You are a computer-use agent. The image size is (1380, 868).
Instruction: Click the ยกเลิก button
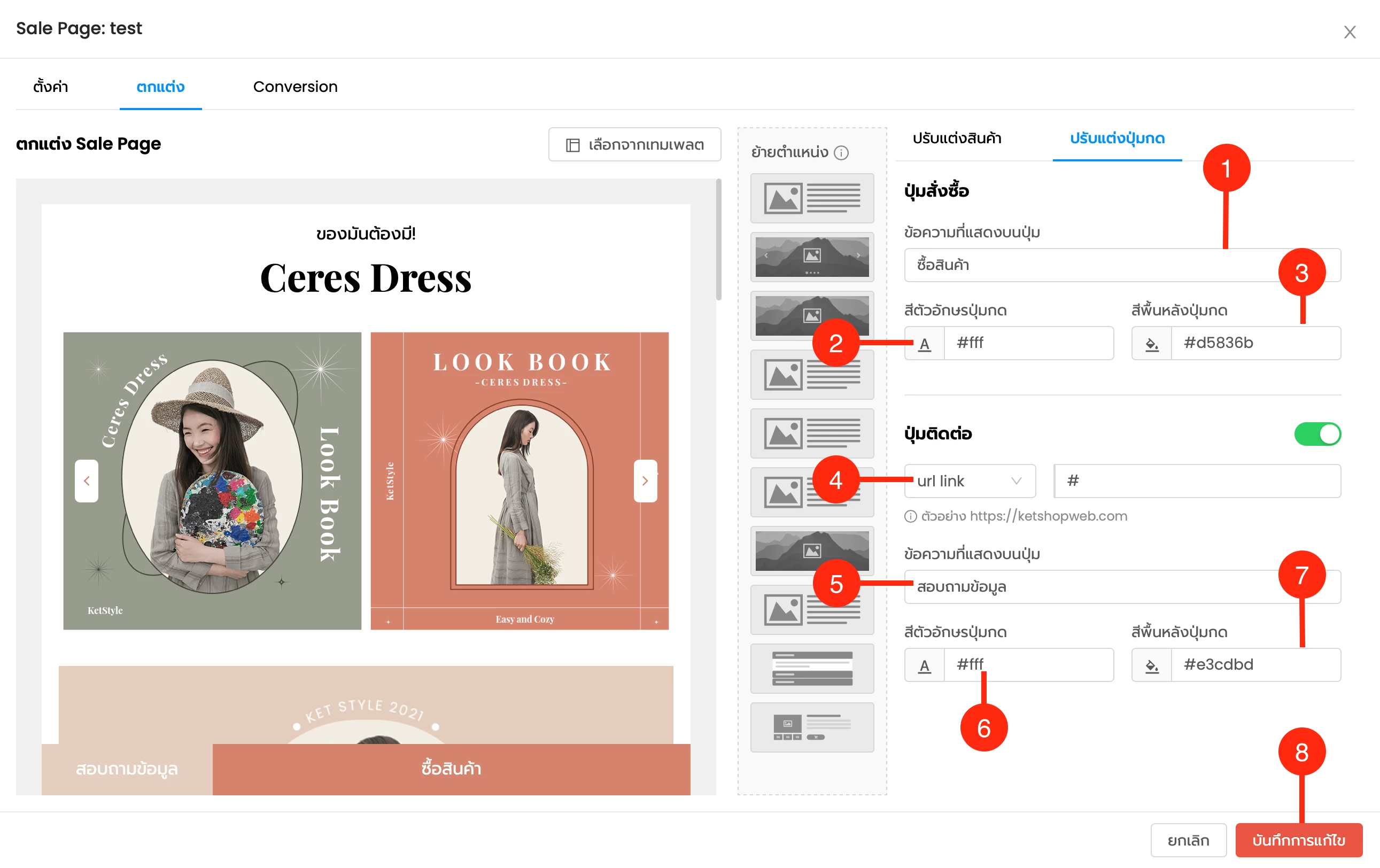(1188, 840)
